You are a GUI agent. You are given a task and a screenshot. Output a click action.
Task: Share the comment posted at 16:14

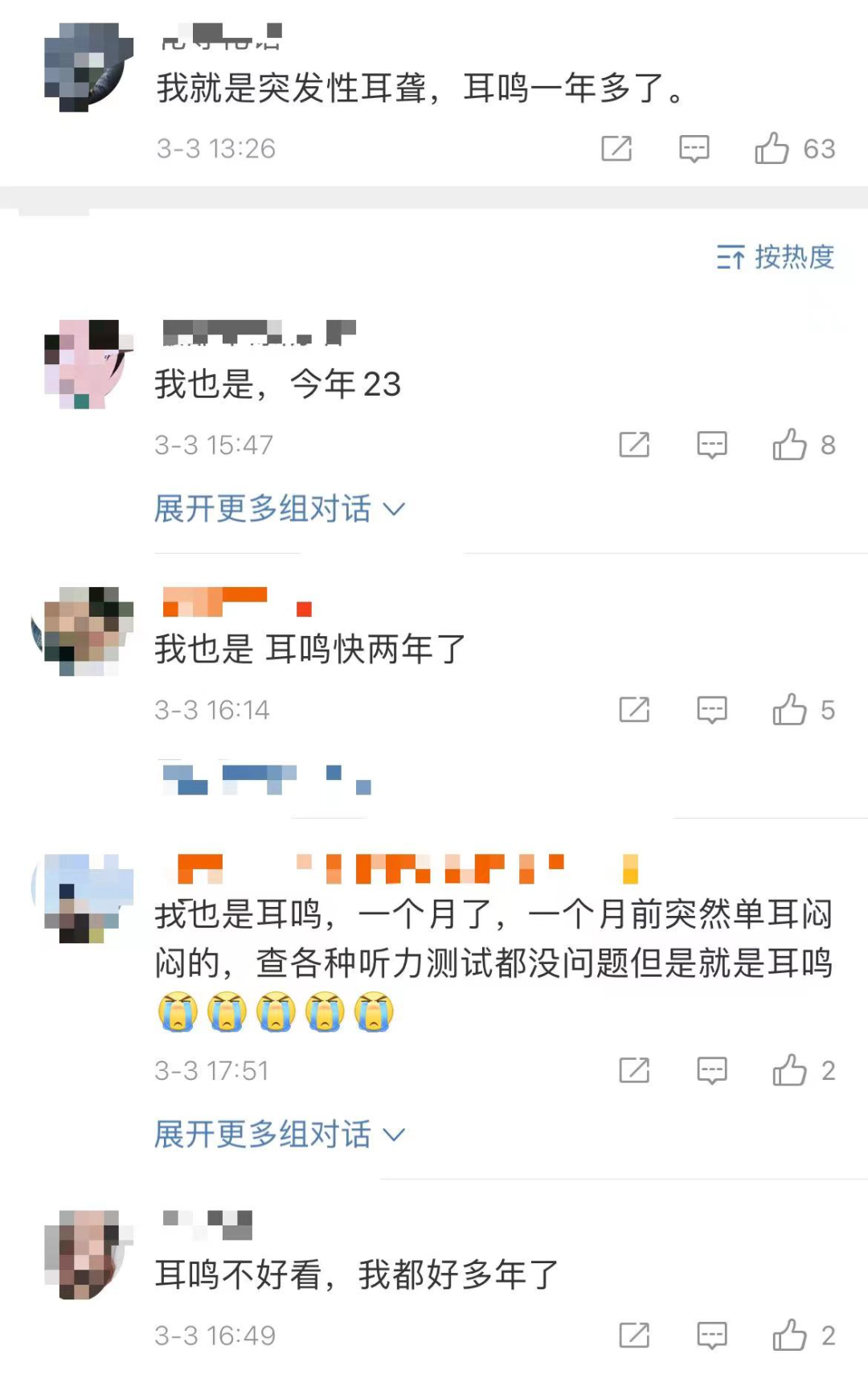pos(634,710)
